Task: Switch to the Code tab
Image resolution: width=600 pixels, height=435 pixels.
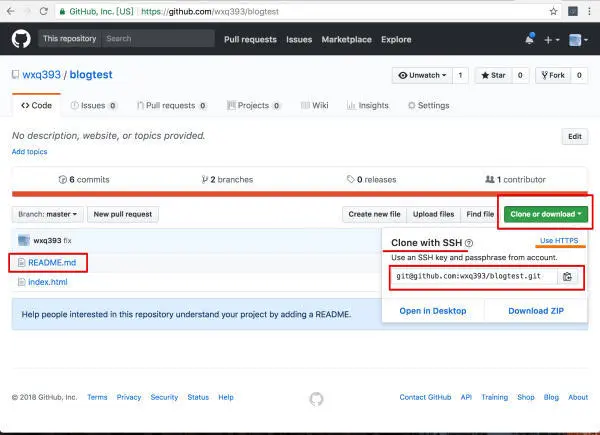Action: point(36,105)
